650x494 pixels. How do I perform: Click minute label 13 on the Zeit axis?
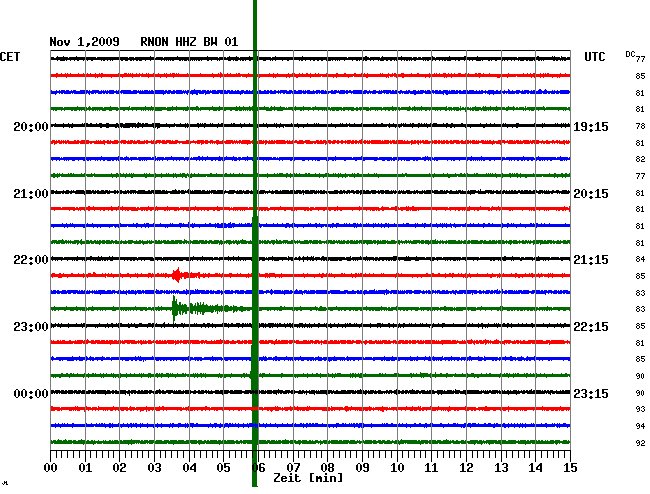point(501,468)
